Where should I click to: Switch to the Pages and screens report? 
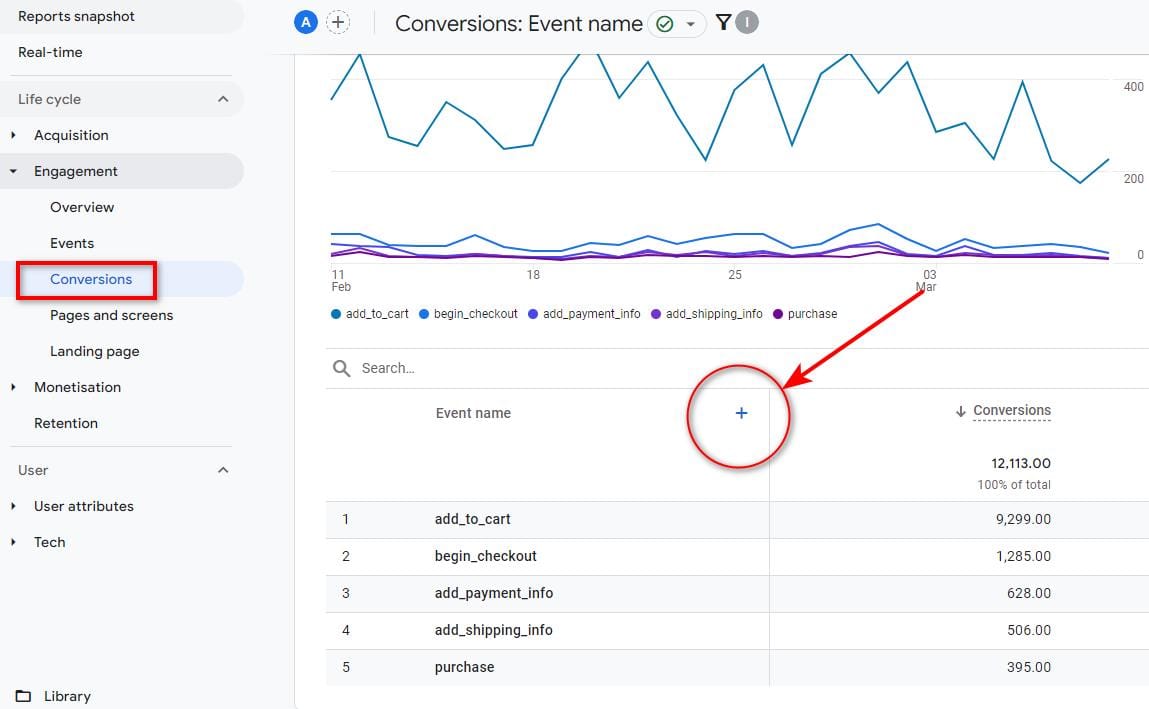[x=111, y=314]
